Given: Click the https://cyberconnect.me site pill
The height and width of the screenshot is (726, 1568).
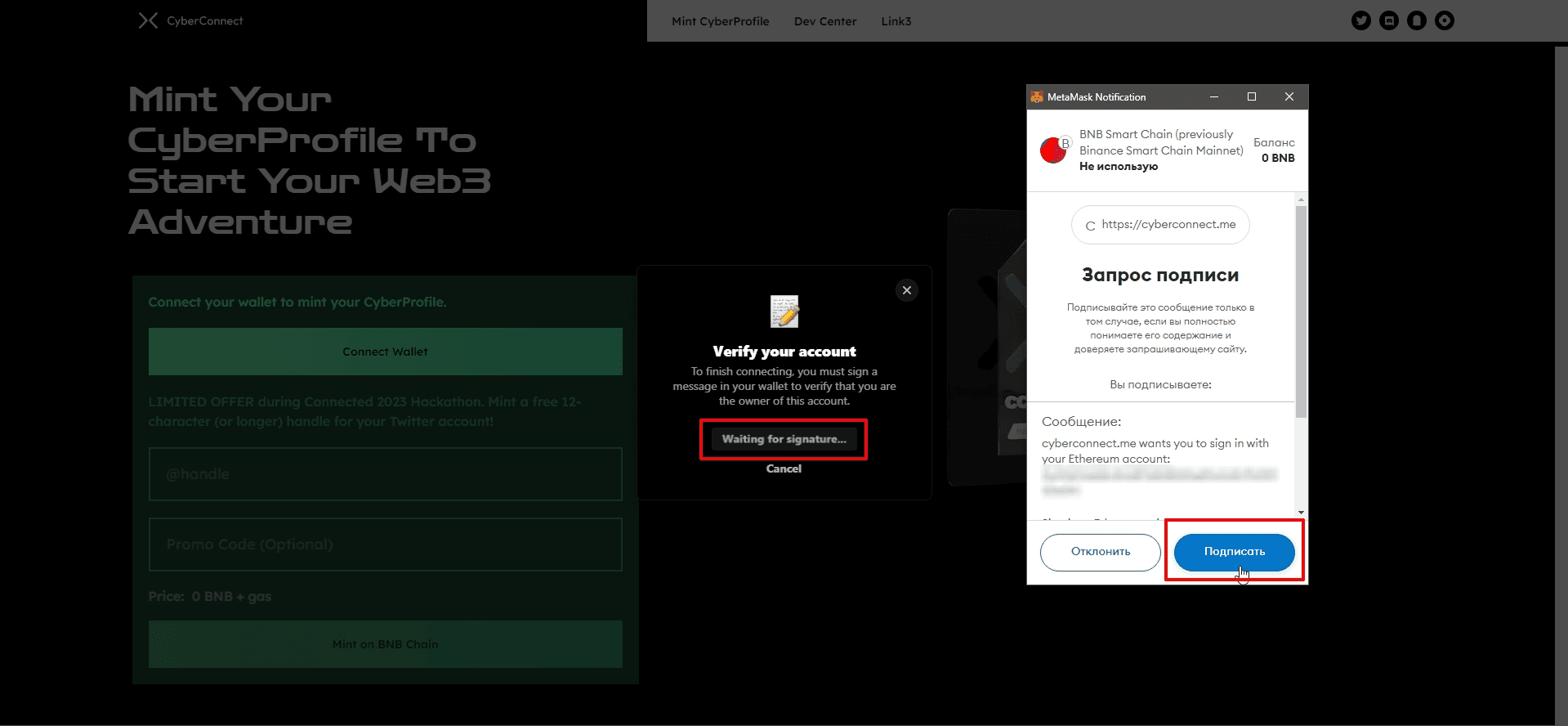Looking at the screenshot, I should [x=1160, y=225].
